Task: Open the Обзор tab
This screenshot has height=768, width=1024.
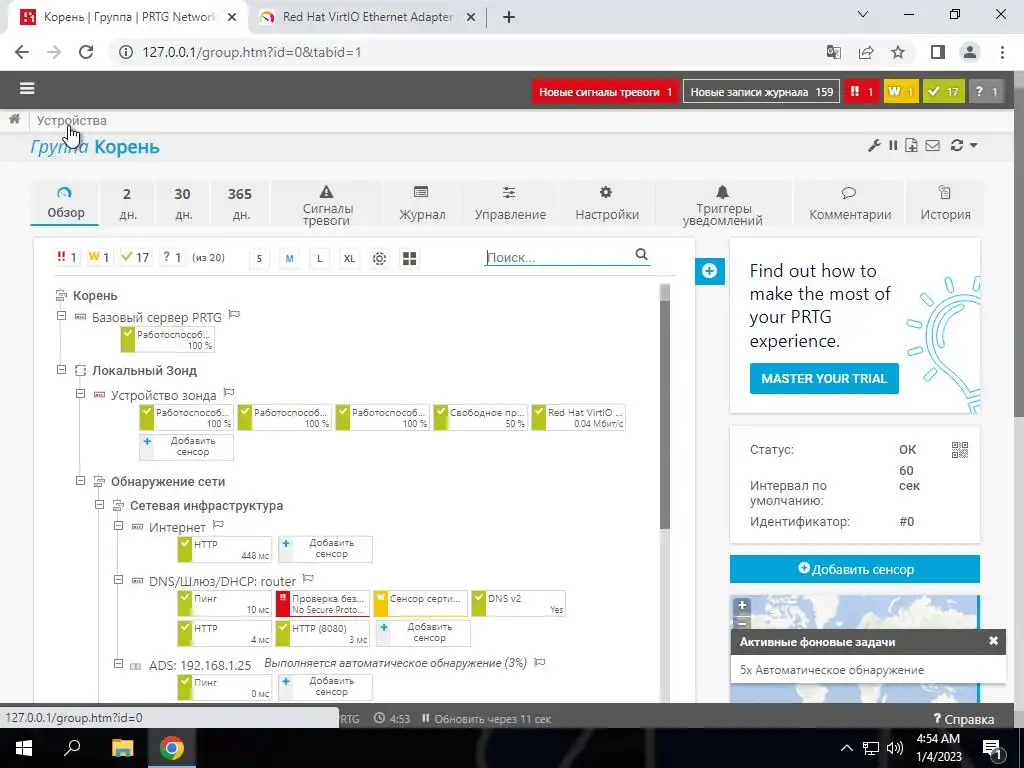Action: point(65,203)
